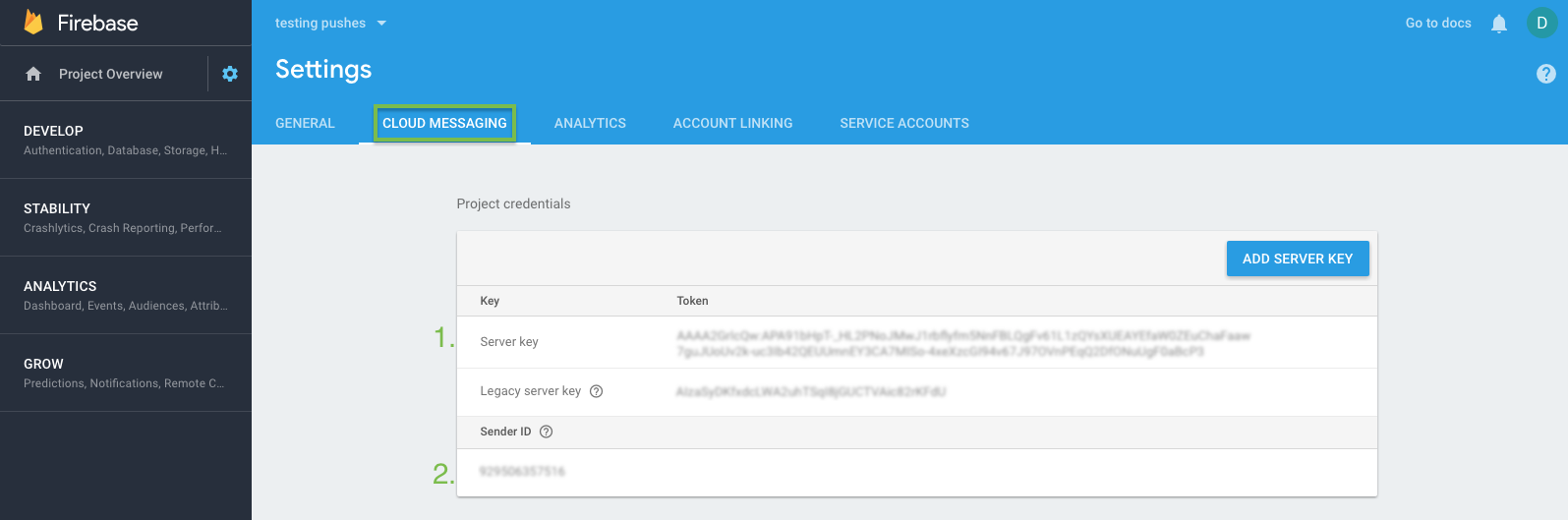Click the Server key row label
This screenshot has width=1568, height=520.
[509, 342]
